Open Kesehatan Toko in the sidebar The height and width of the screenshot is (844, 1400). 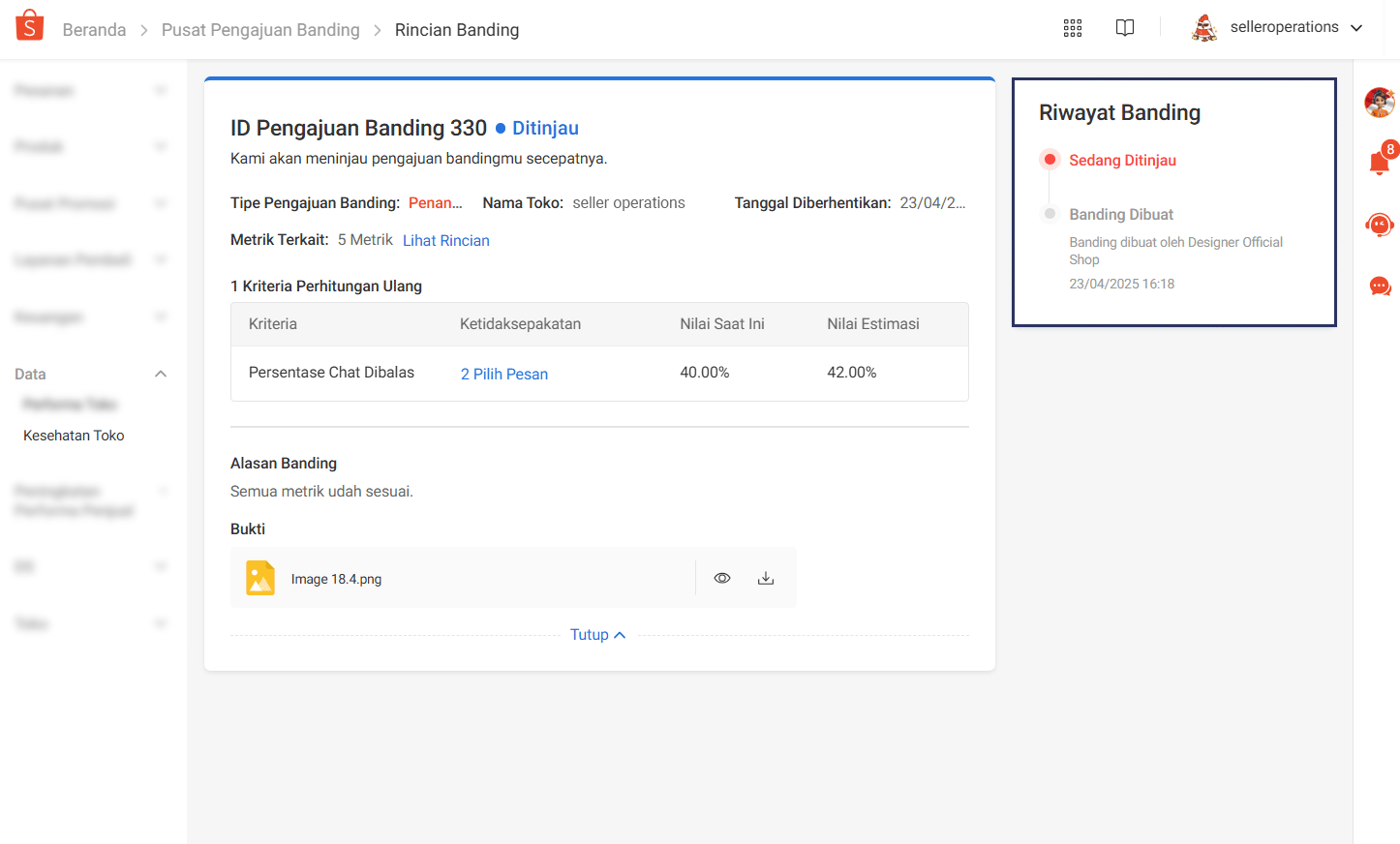coord(74,436)
